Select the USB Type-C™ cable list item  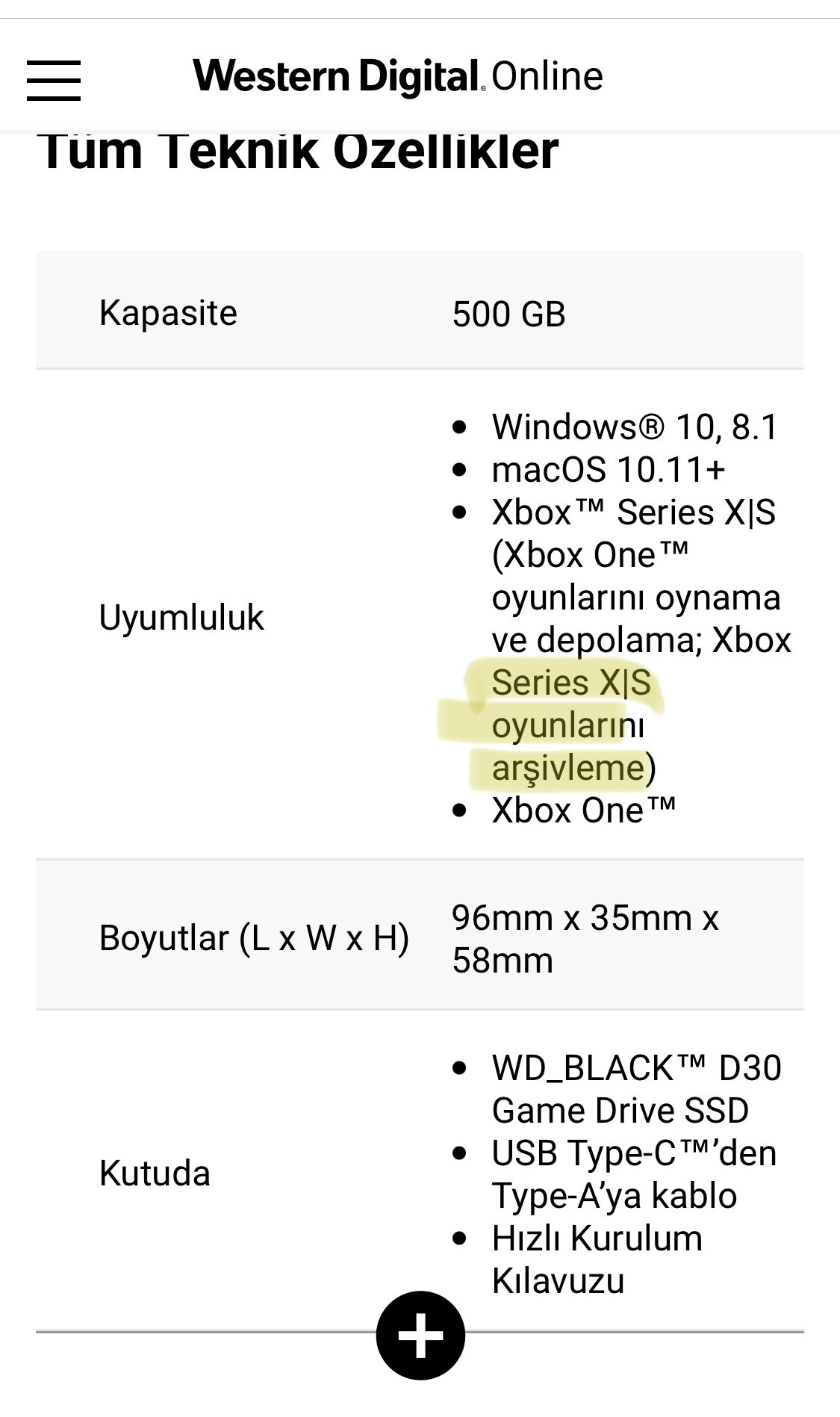pyautogui.click(x=634, y=1175)
